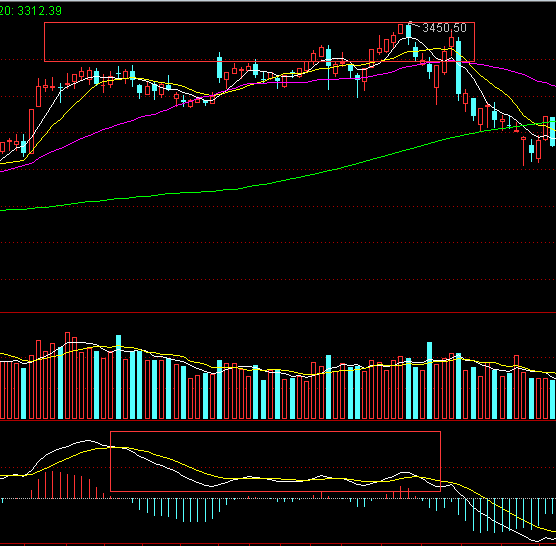Click the top edge of the upper red rectangle
This screenshot has width=556, height=546.
pyautogui.click(x=259, y=23)
